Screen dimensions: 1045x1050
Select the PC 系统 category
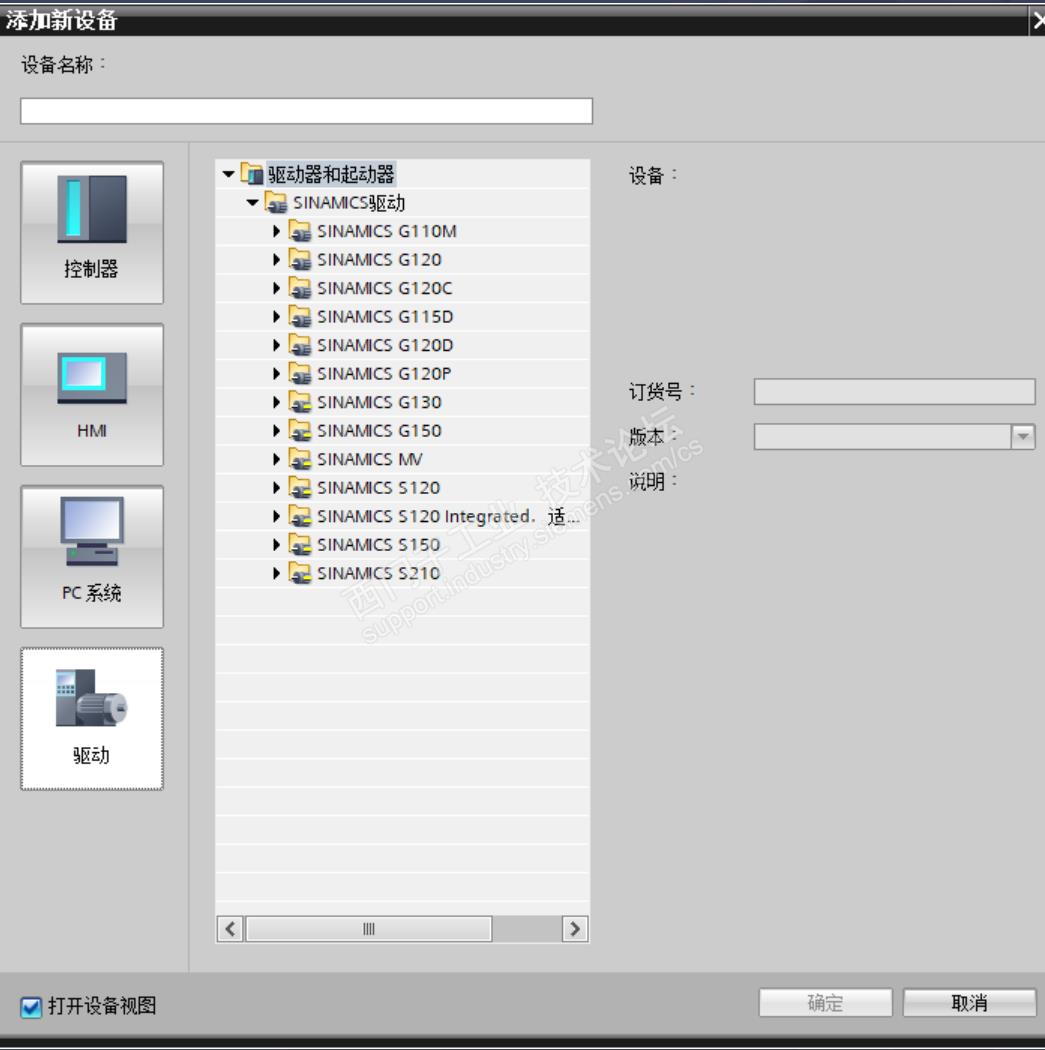[x=92, y=556]
